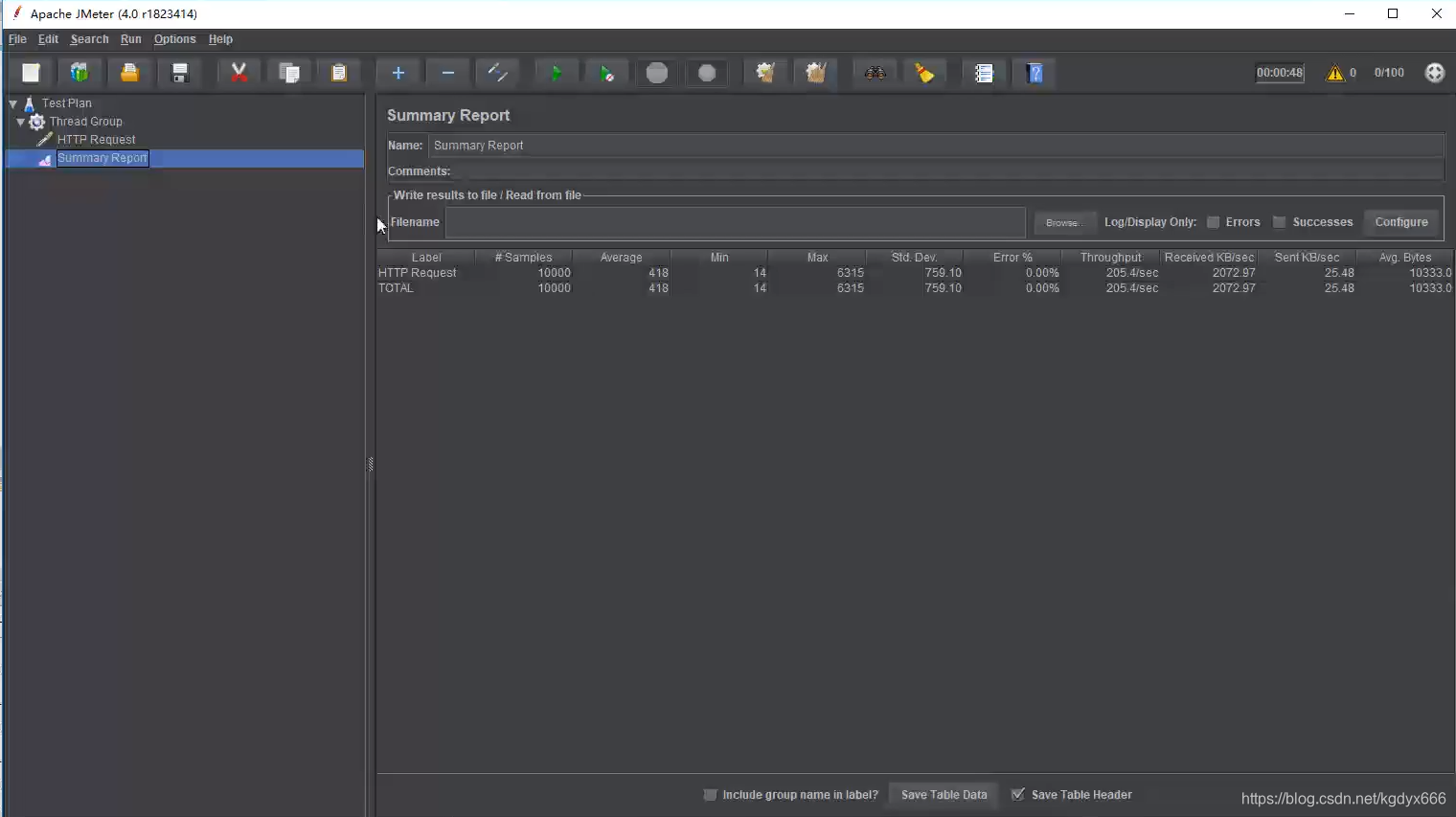This screenshot has height=817, width=1456.
Task: Open the Templates icon in toolbar
Action: click(80, 73)
